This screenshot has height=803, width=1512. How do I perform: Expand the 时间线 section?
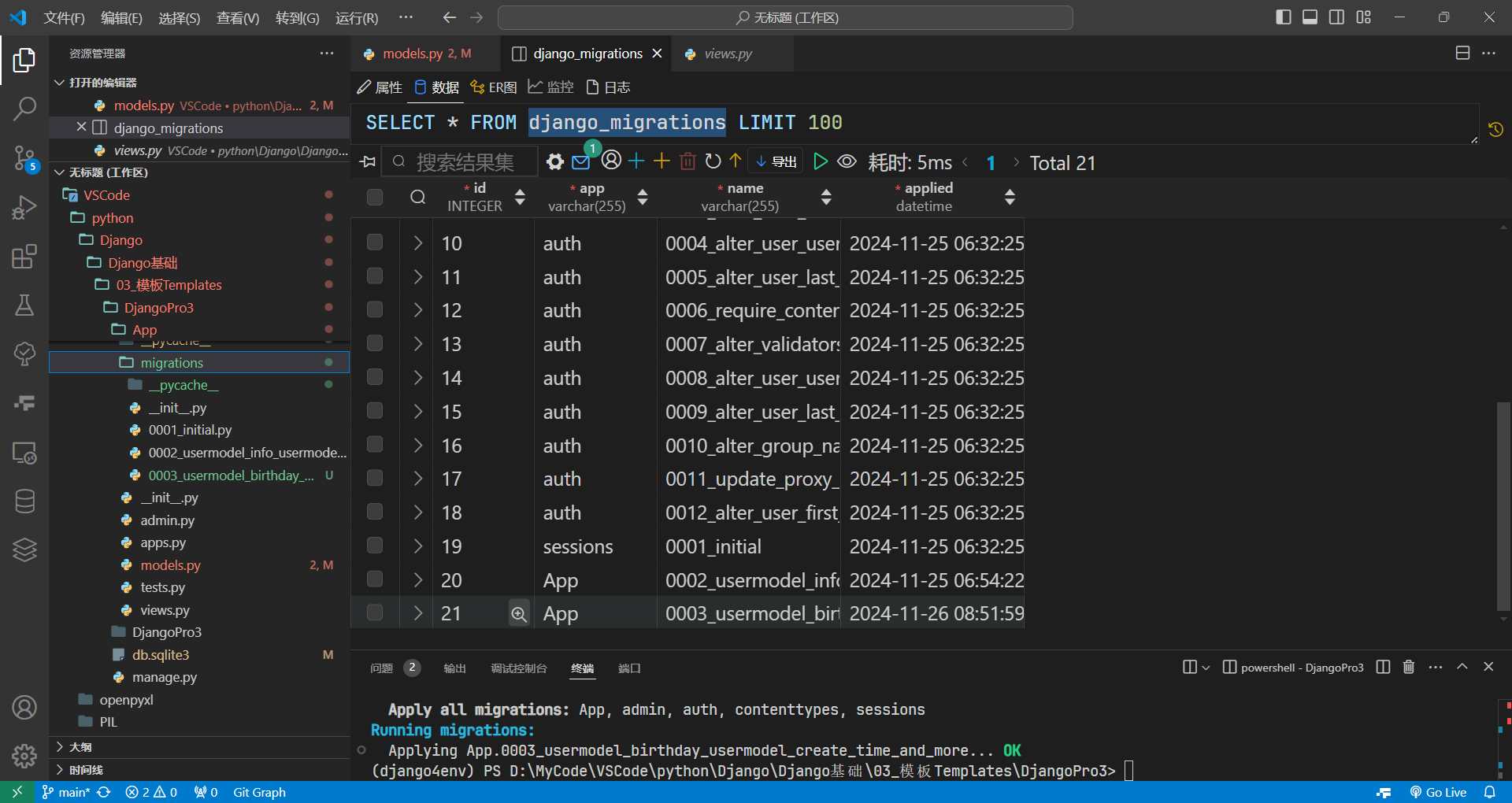point(86,769)
